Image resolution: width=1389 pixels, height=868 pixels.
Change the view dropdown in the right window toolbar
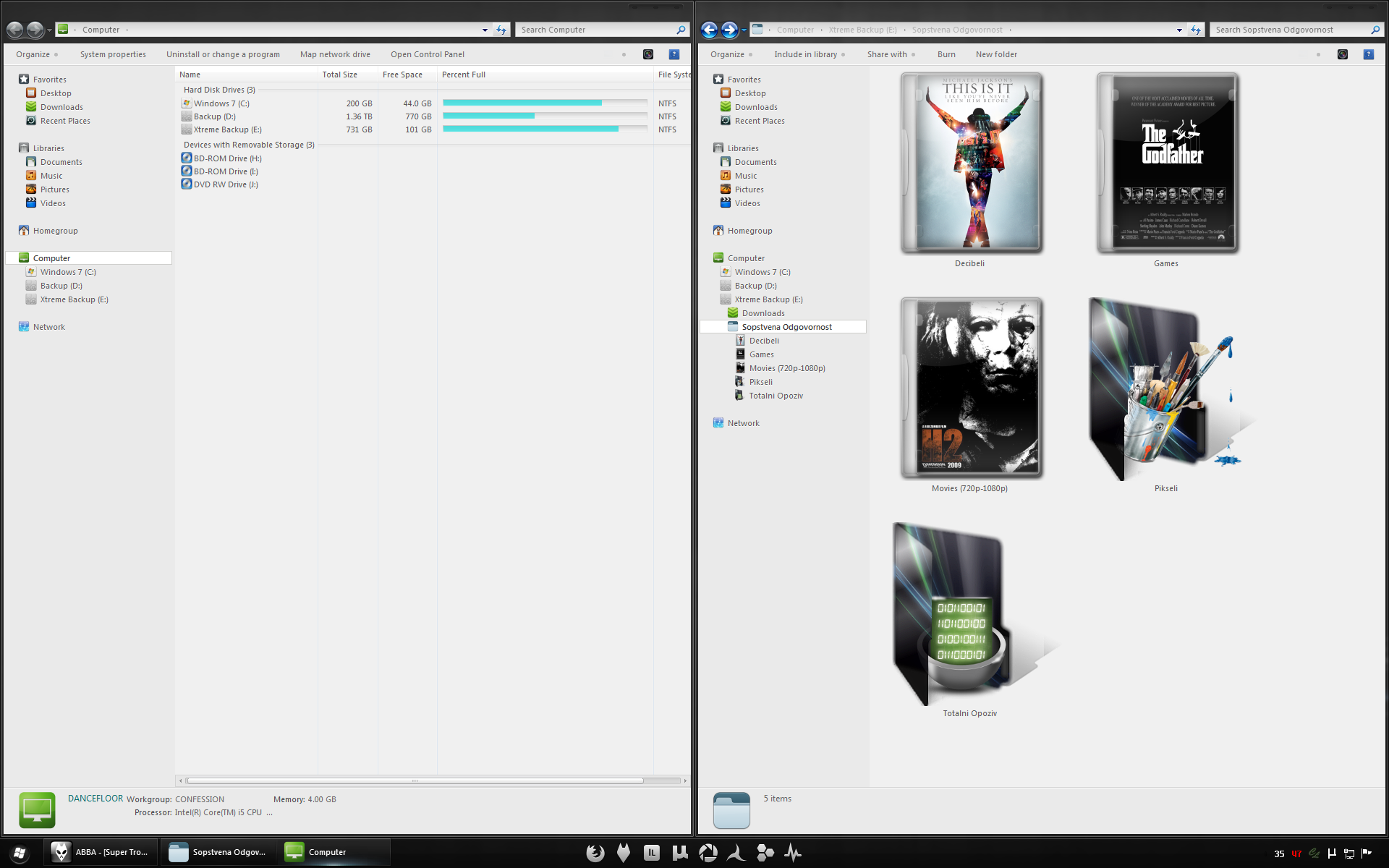tap(1318, 54)
